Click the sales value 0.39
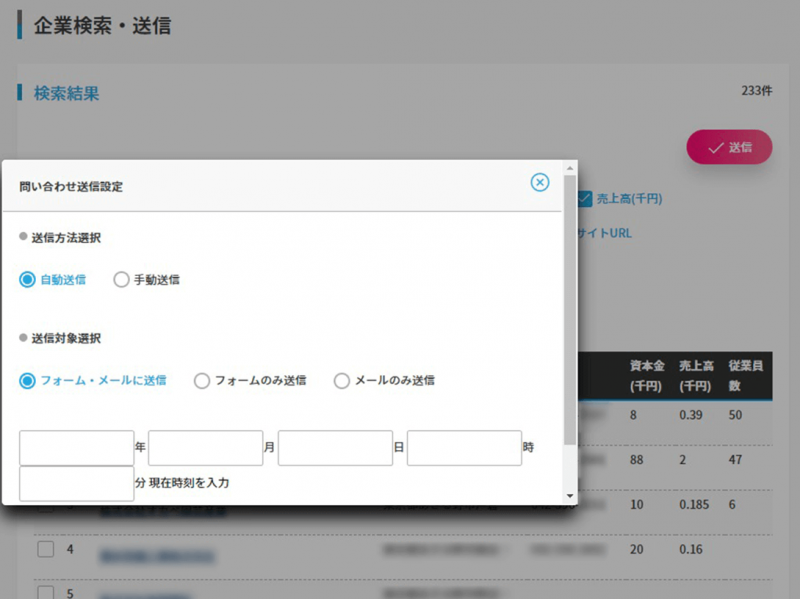Screen dimensions: 800x599 691,415
